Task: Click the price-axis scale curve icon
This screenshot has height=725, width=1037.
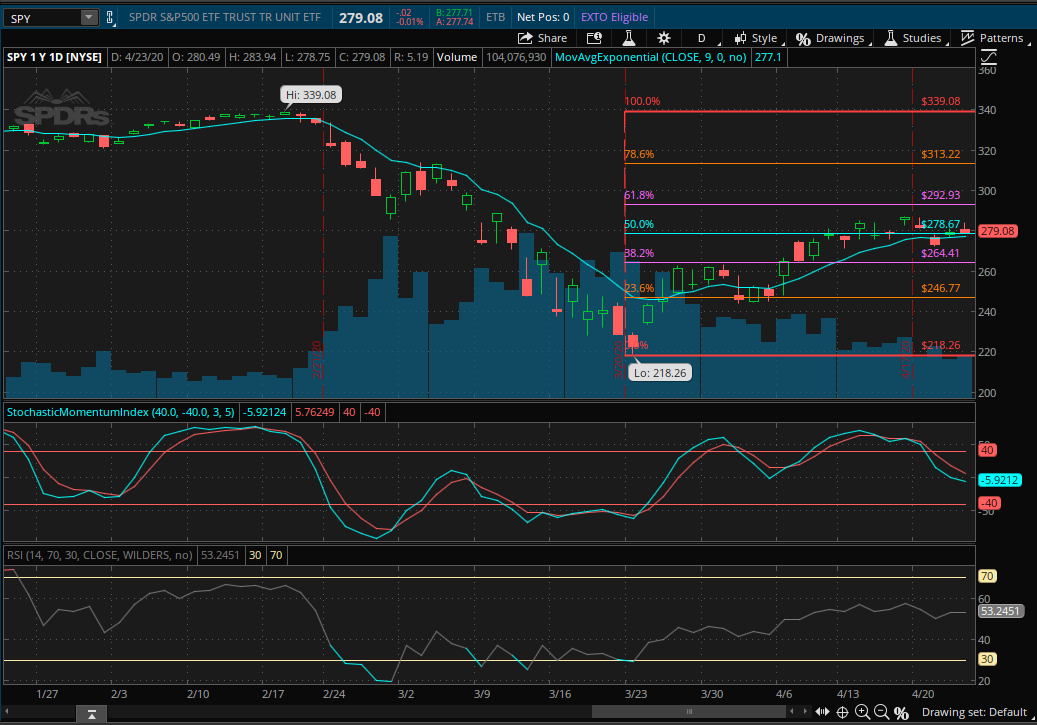Action: click(988, 58)
